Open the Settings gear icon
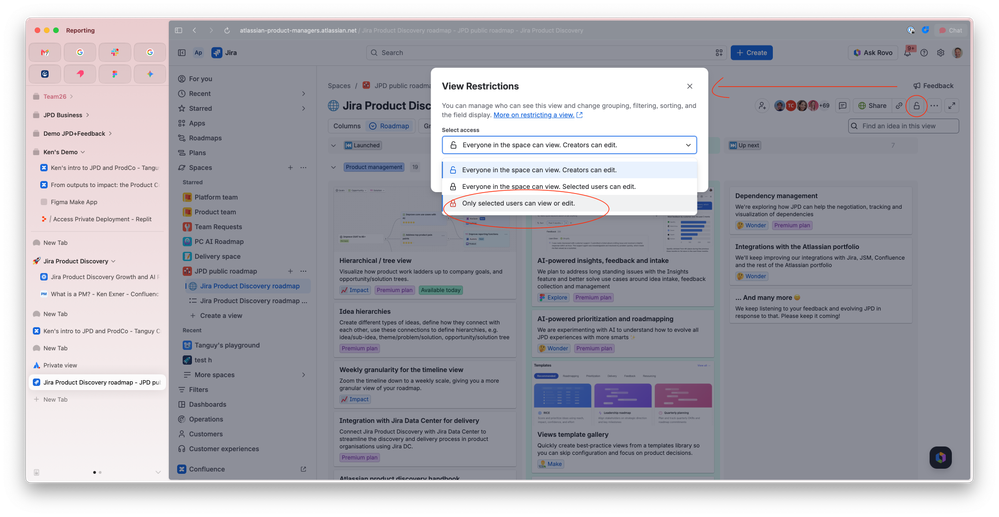This screenshot has width=999, height=517. click(940, 53)
